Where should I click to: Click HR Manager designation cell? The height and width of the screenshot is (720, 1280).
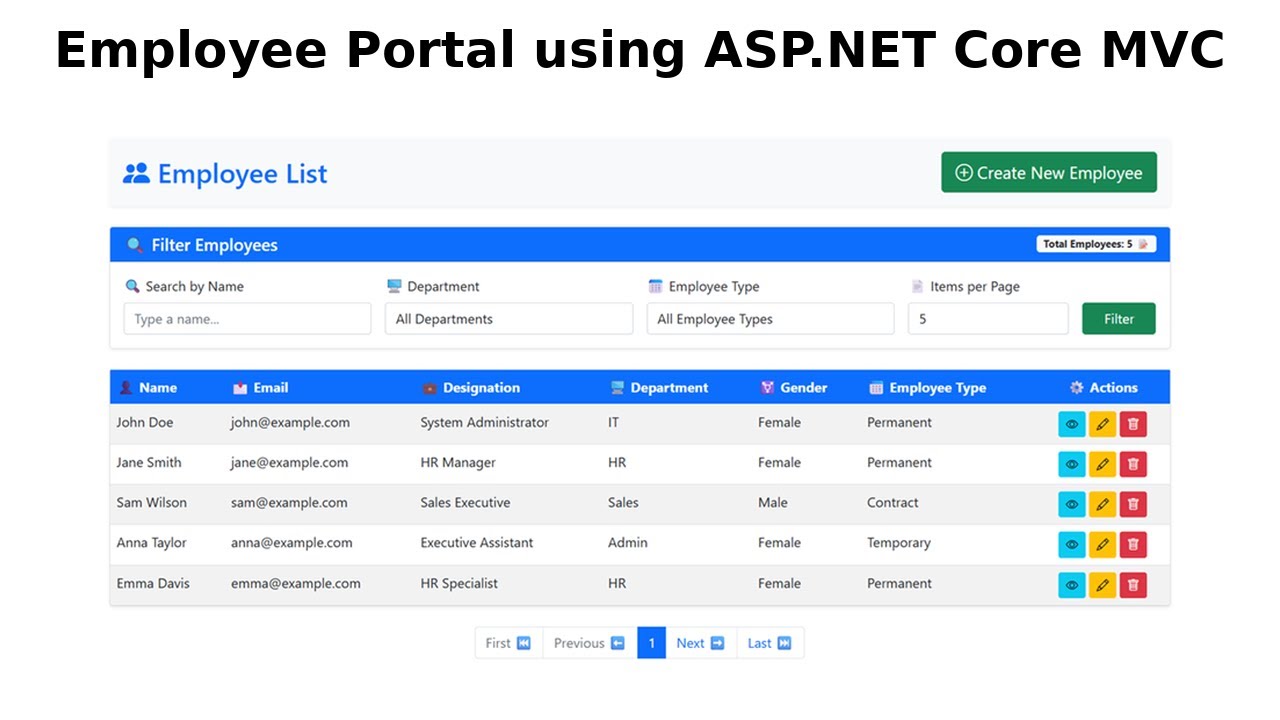point(457,463)
